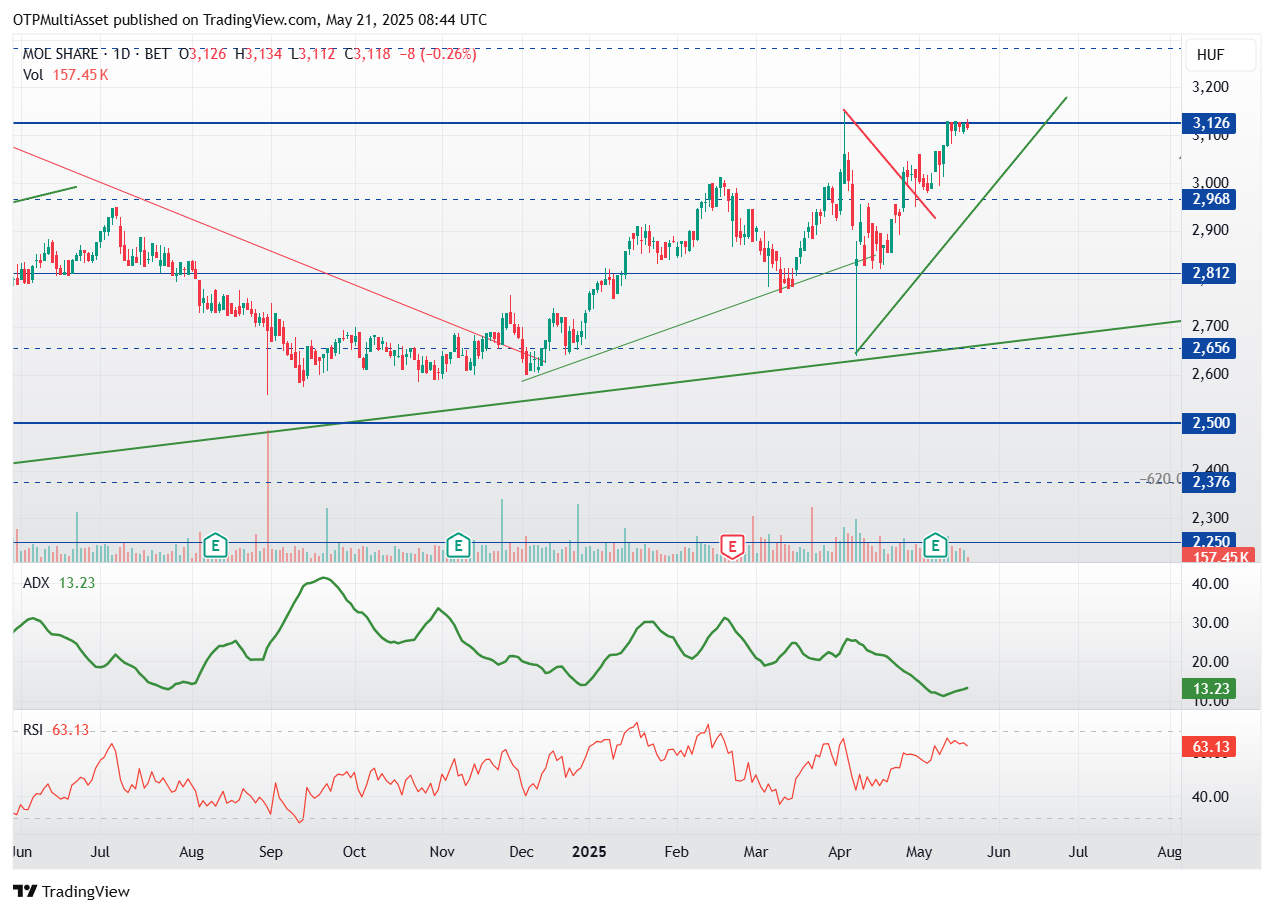Click the 2,968 price level label

1208,199
